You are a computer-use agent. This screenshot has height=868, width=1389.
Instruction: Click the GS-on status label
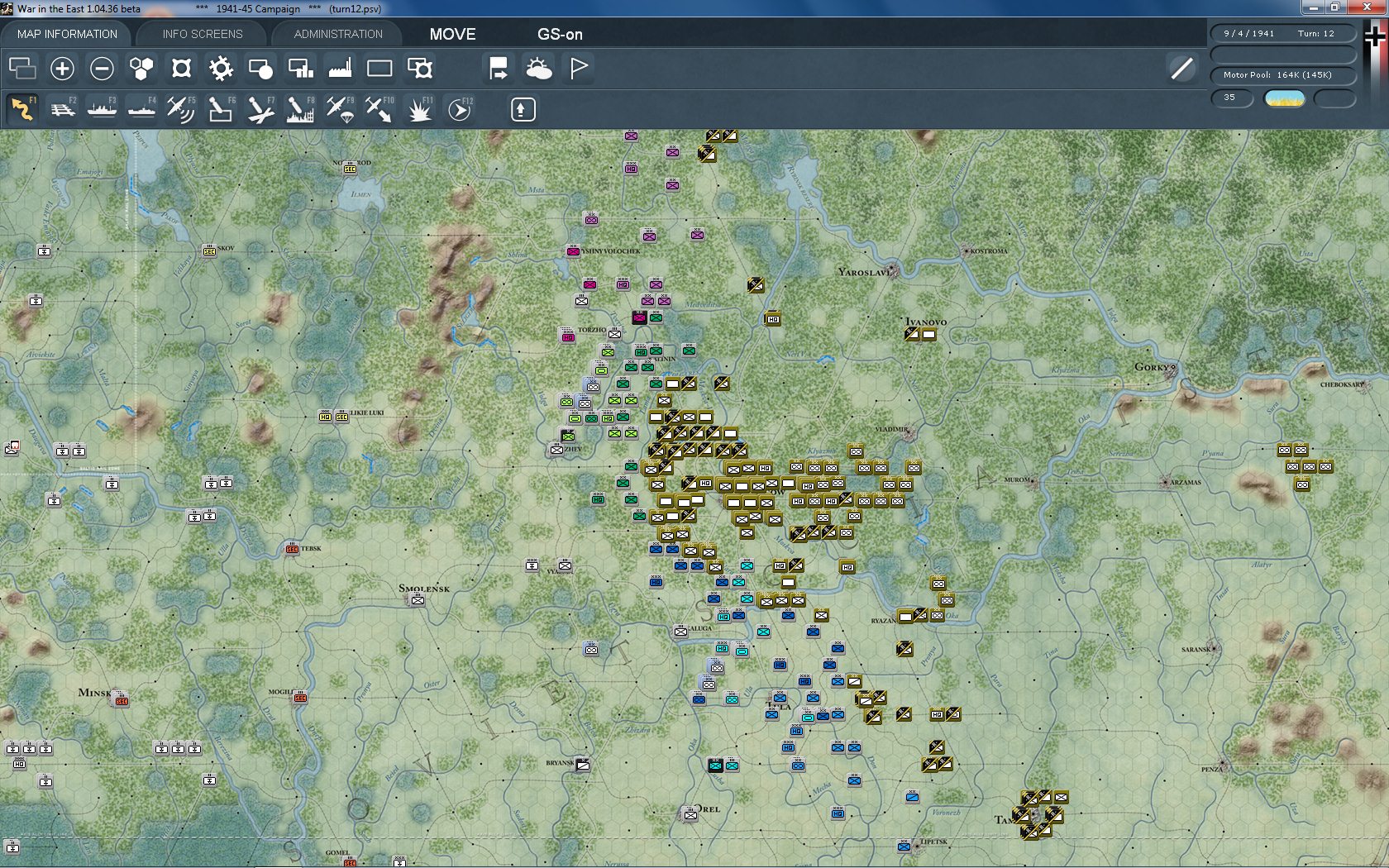[x=560, y=34]
